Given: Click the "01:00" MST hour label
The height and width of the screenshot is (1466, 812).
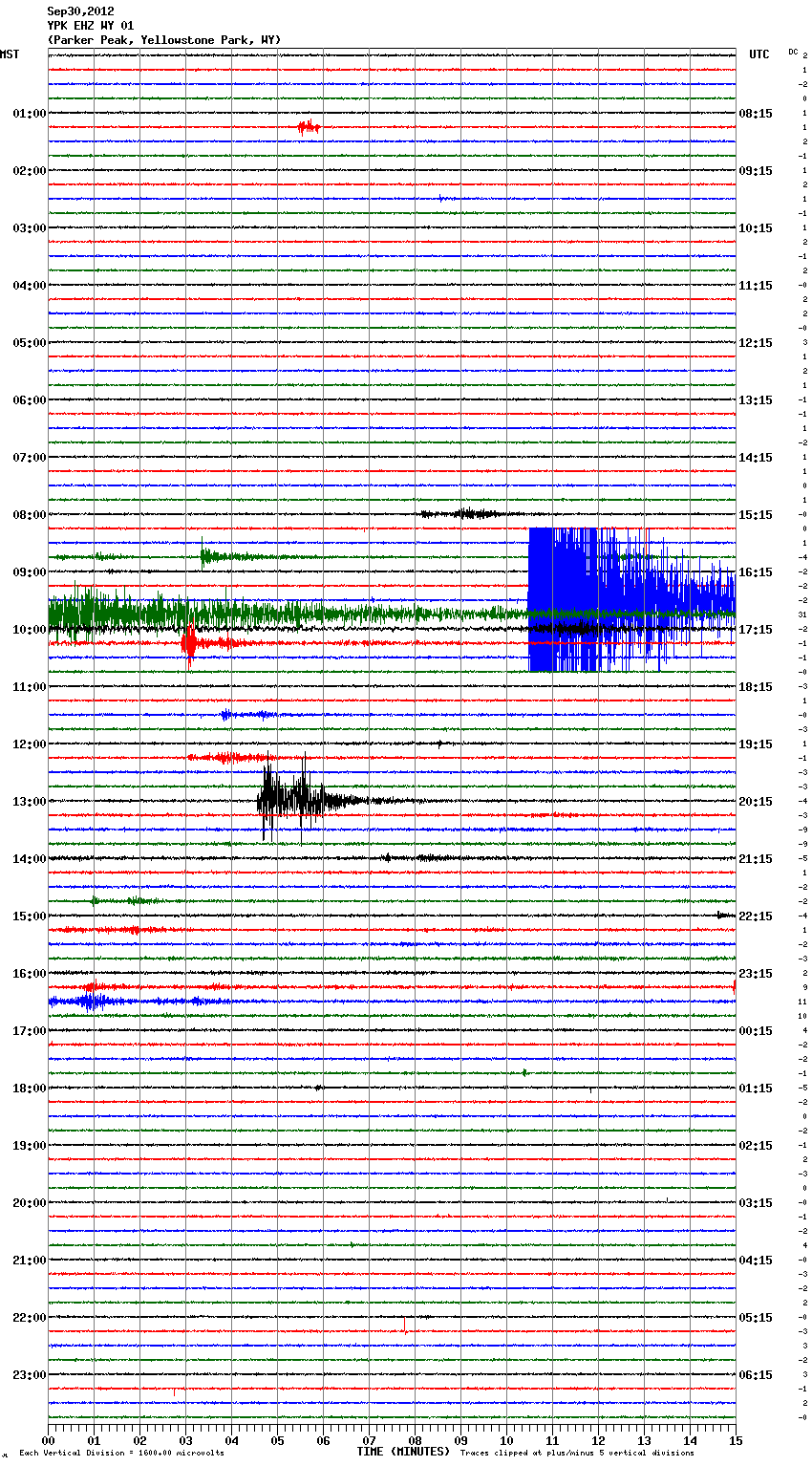Looking at the screenshot, I should [x=29, y=114].
